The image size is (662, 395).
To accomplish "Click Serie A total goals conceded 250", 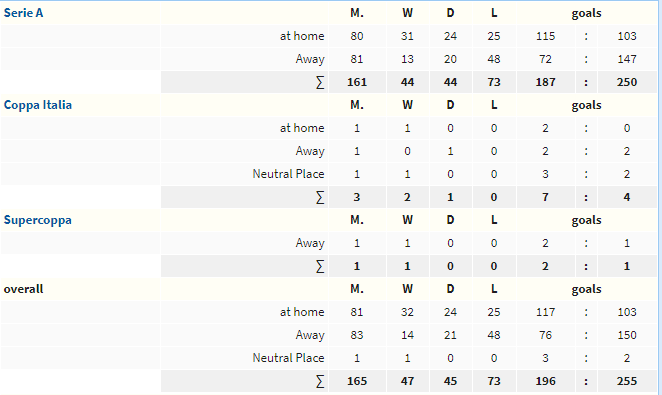I will tap(627, 82).
